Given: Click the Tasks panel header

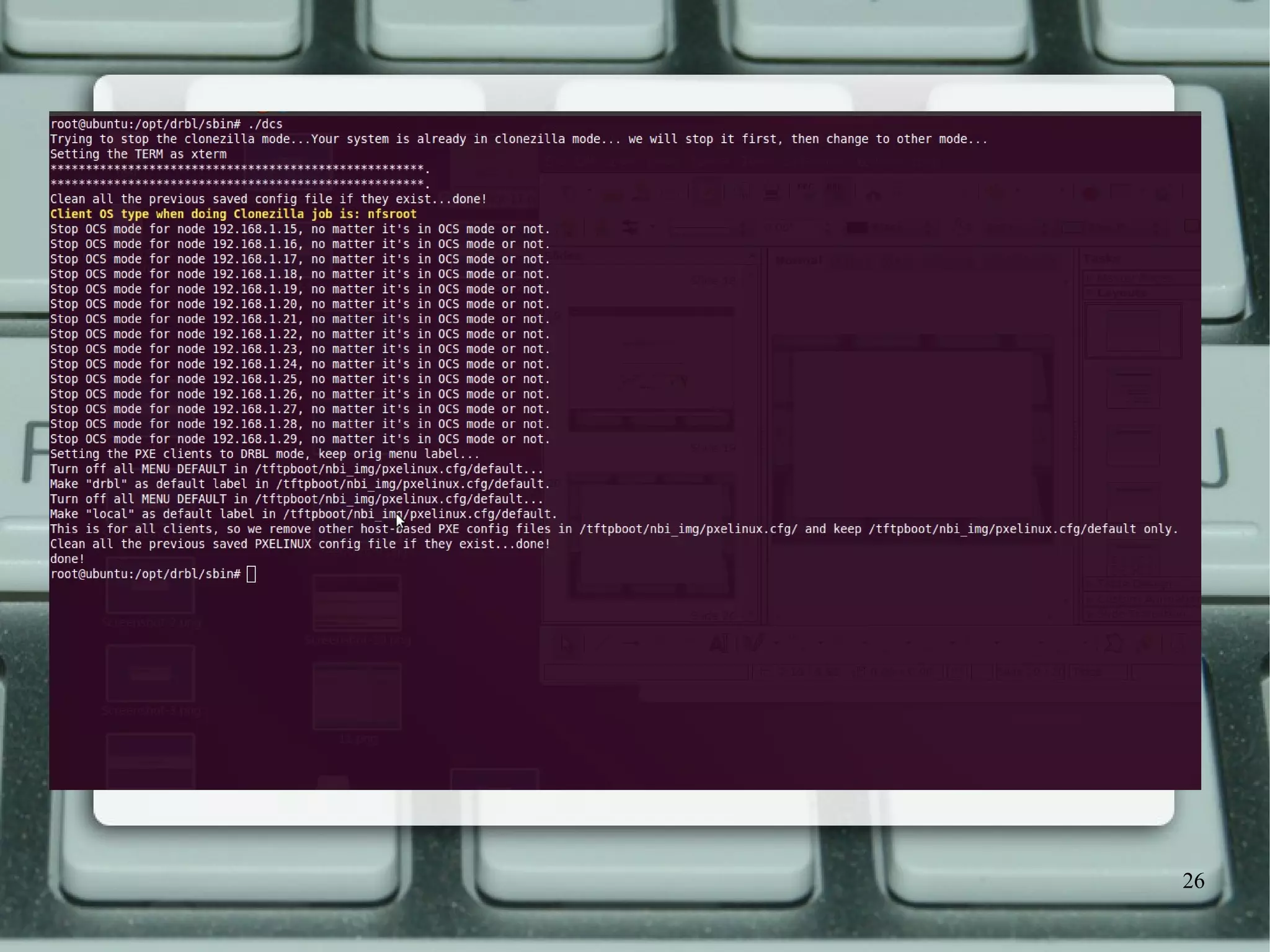Looking at the screenshot, I should 1103,257.
